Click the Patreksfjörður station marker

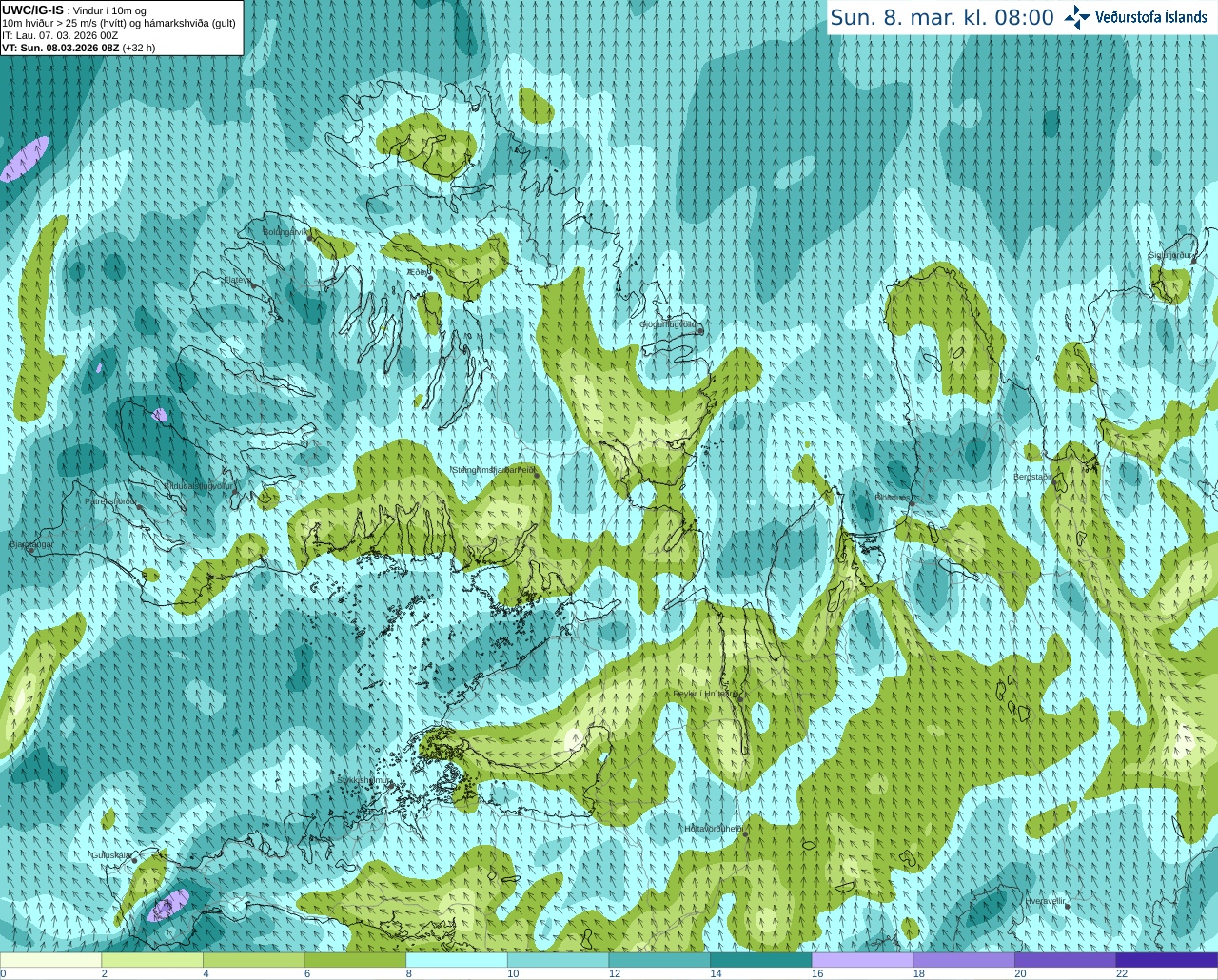click(140, 507)
